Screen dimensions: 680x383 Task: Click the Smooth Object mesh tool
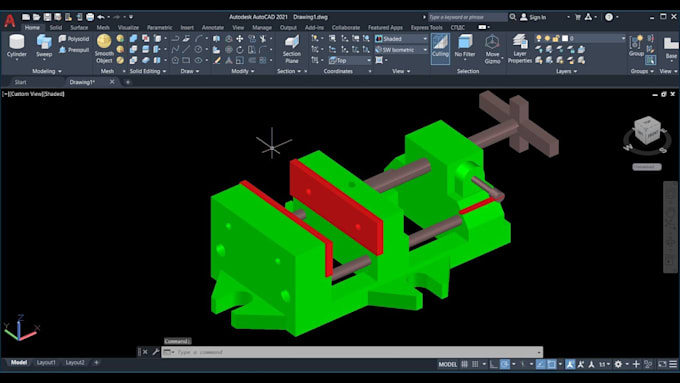pyautogui.click(x=104, y=49)
